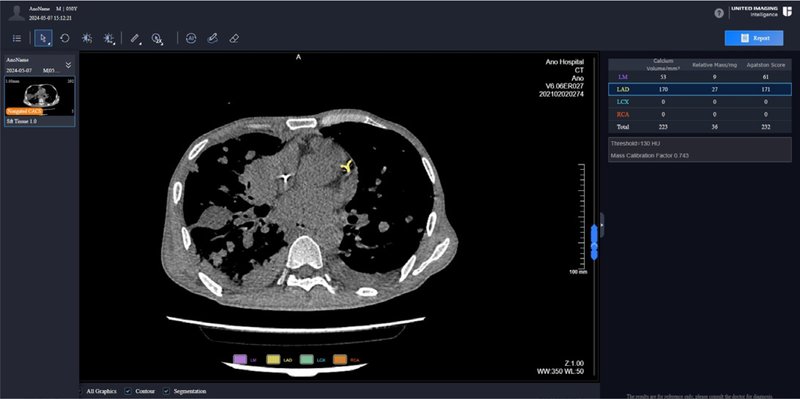Click the United Imaging Intelligence logo

click(762, 12)
